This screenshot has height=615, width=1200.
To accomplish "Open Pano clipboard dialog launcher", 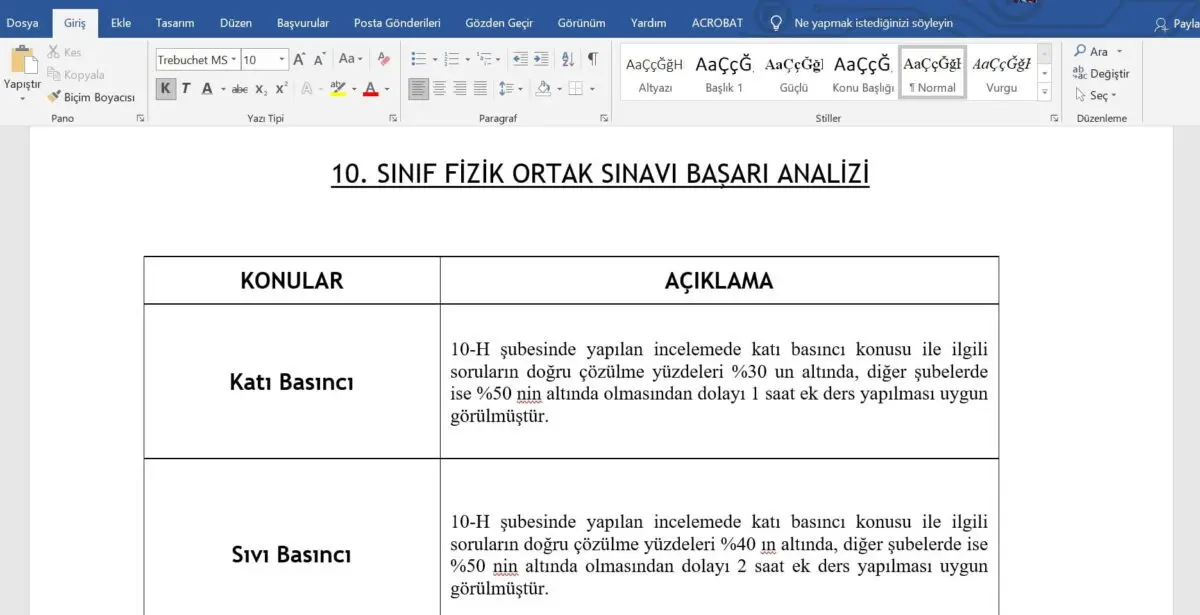I will point(140,118).
